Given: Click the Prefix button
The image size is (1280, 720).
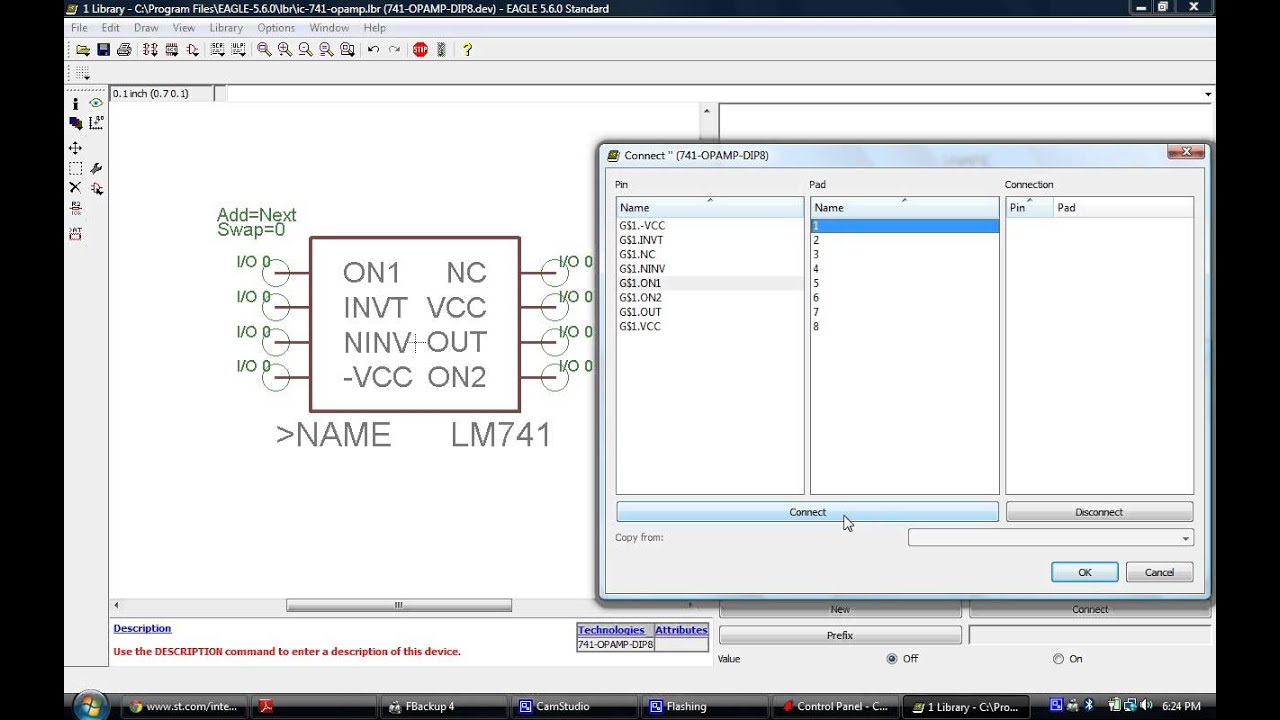Looking at the screenshot, I should tap(840, 635).
